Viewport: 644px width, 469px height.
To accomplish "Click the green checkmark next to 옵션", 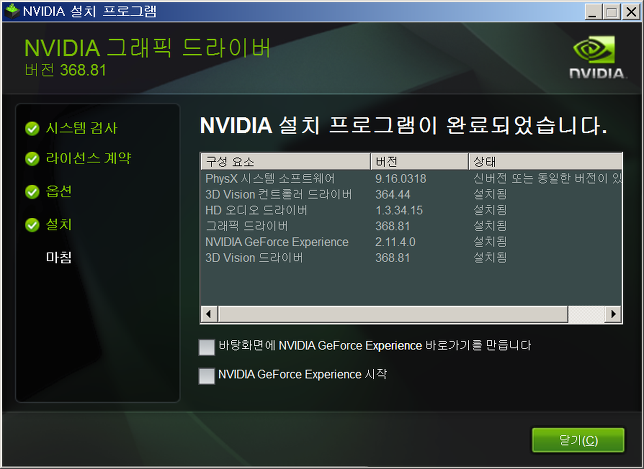I will tap(32, 191).
